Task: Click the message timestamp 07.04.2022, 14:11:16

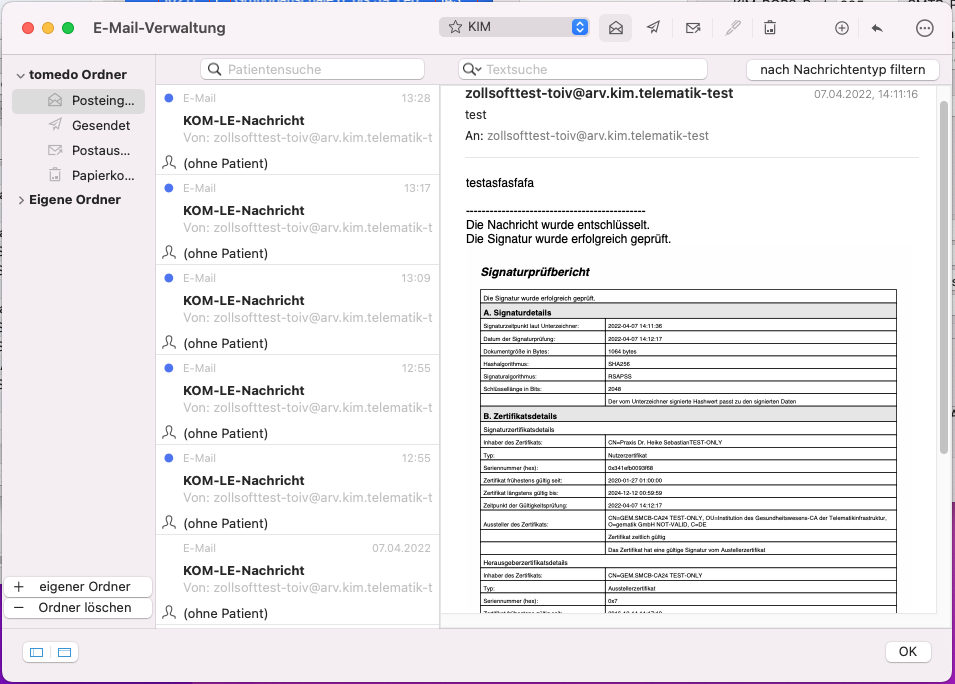Action: pyautogui.click(x=865, y=94)
